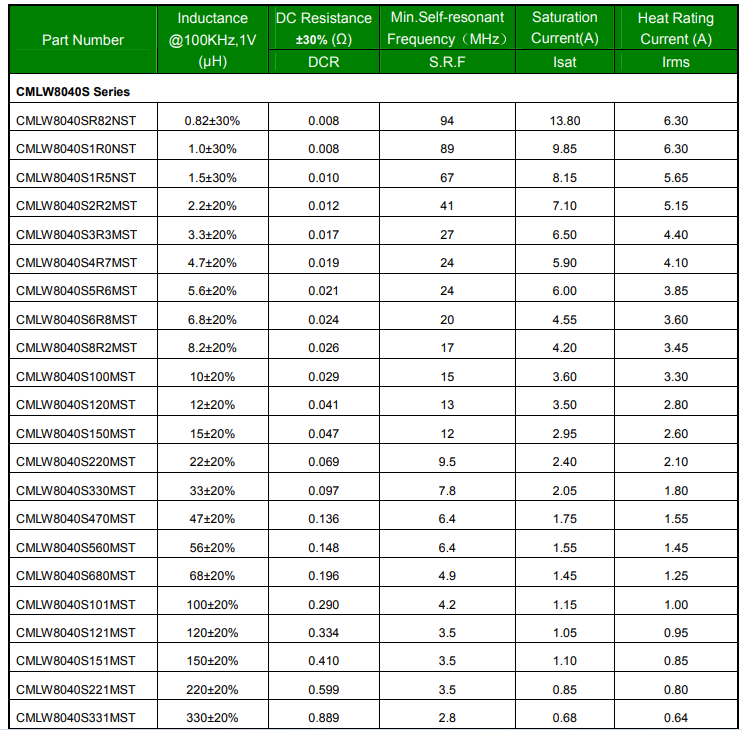The width and height of the screenshot is (742, 730).
Task: Click part number CMLW8040S6R8MST
Action: [77, 320]
